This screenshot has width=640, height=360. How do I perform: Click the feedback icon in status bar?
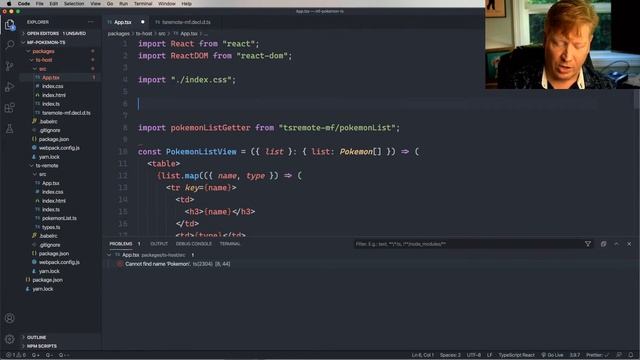pos(619,355)
